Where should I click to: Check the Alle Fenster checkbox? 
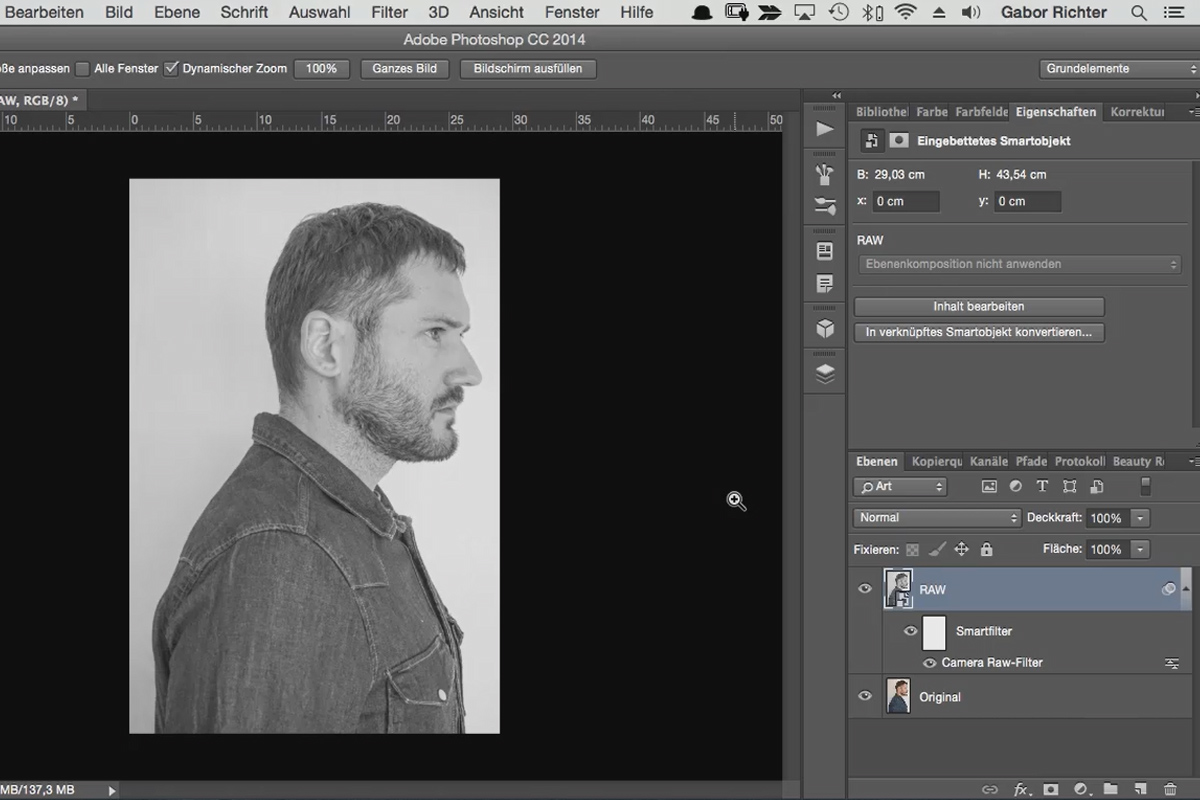point(83,69)
